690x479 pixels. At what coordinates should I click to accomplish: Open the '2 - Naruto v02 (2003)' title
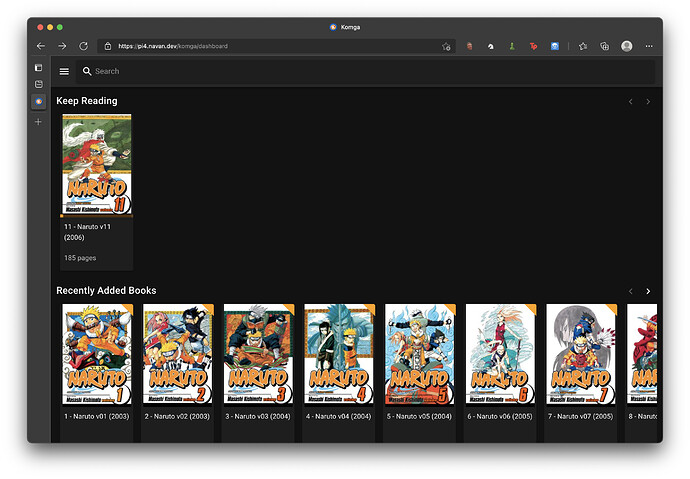point(177,417)
